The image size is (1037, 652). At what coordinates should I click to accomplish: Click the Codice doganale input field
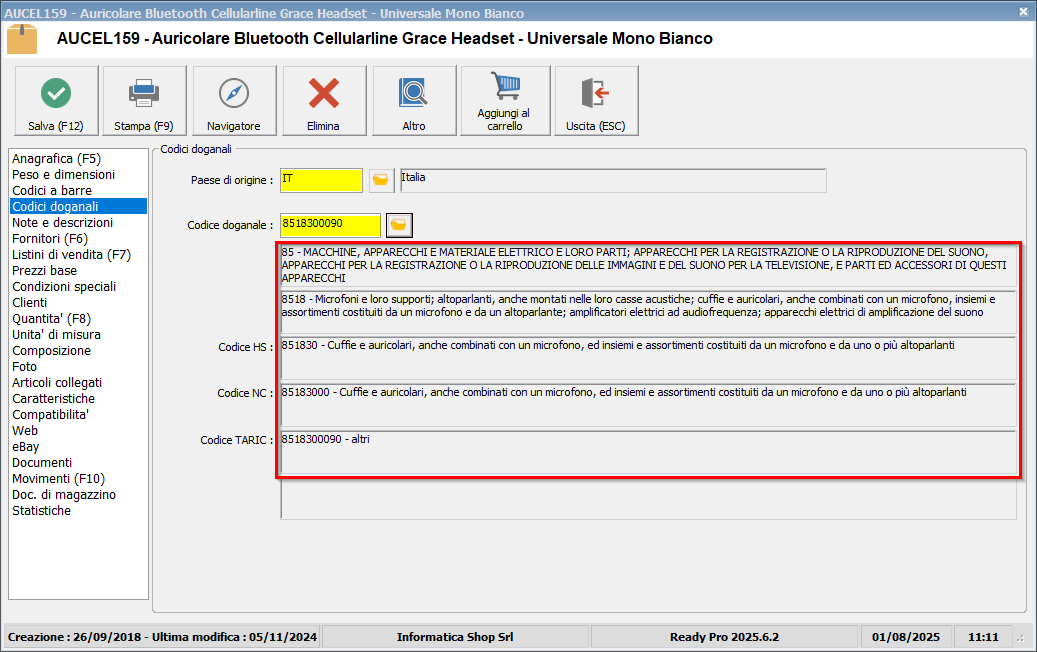pyautogui.click(x=330, y=225)
